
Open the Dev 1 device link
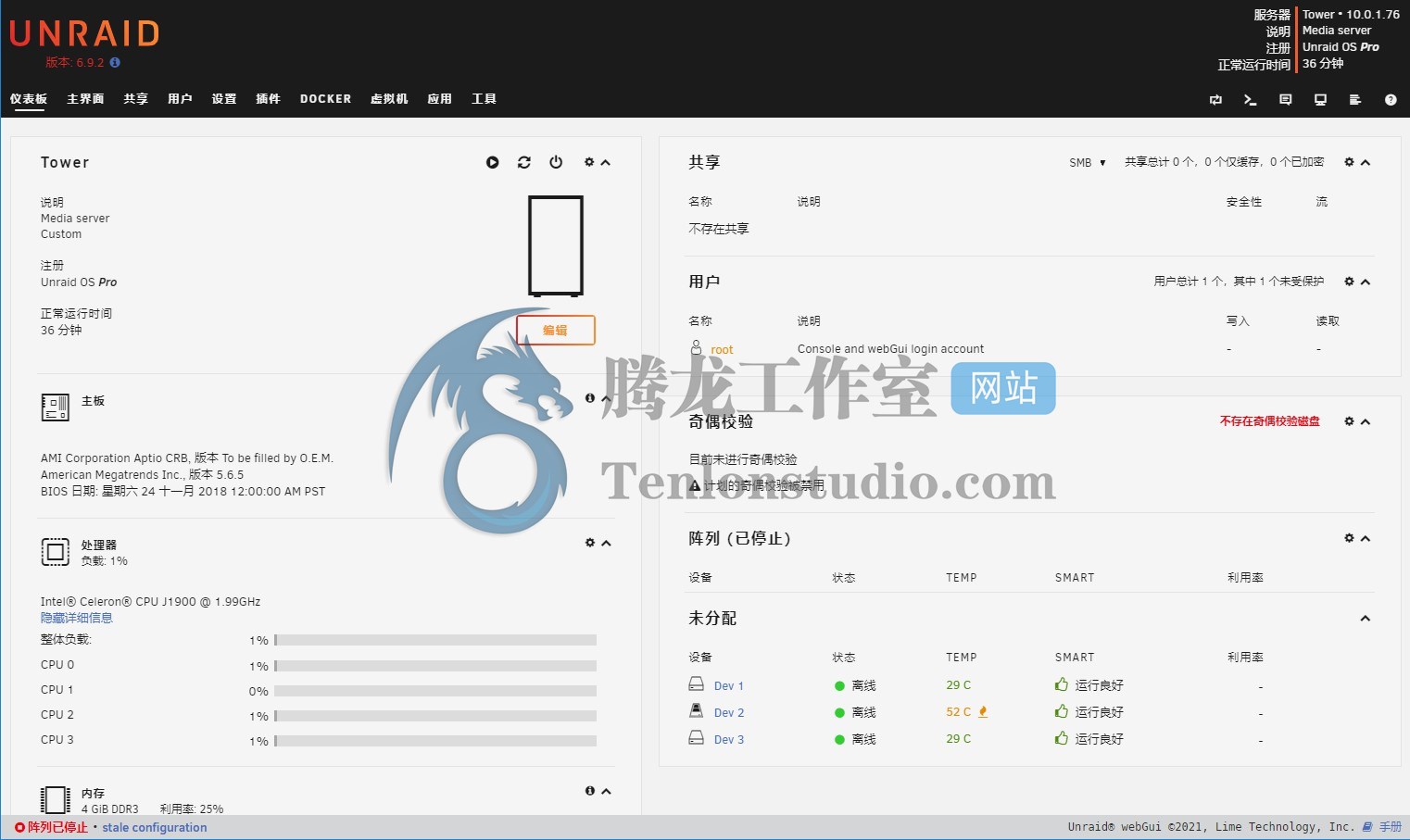click(729, 686)
